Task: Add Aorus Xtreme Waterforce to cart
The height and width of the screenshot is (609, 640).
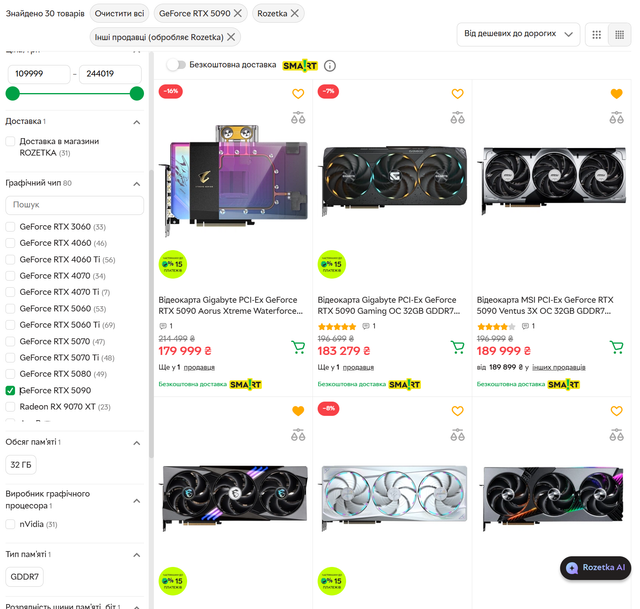Action: click(x=298, y=347)
